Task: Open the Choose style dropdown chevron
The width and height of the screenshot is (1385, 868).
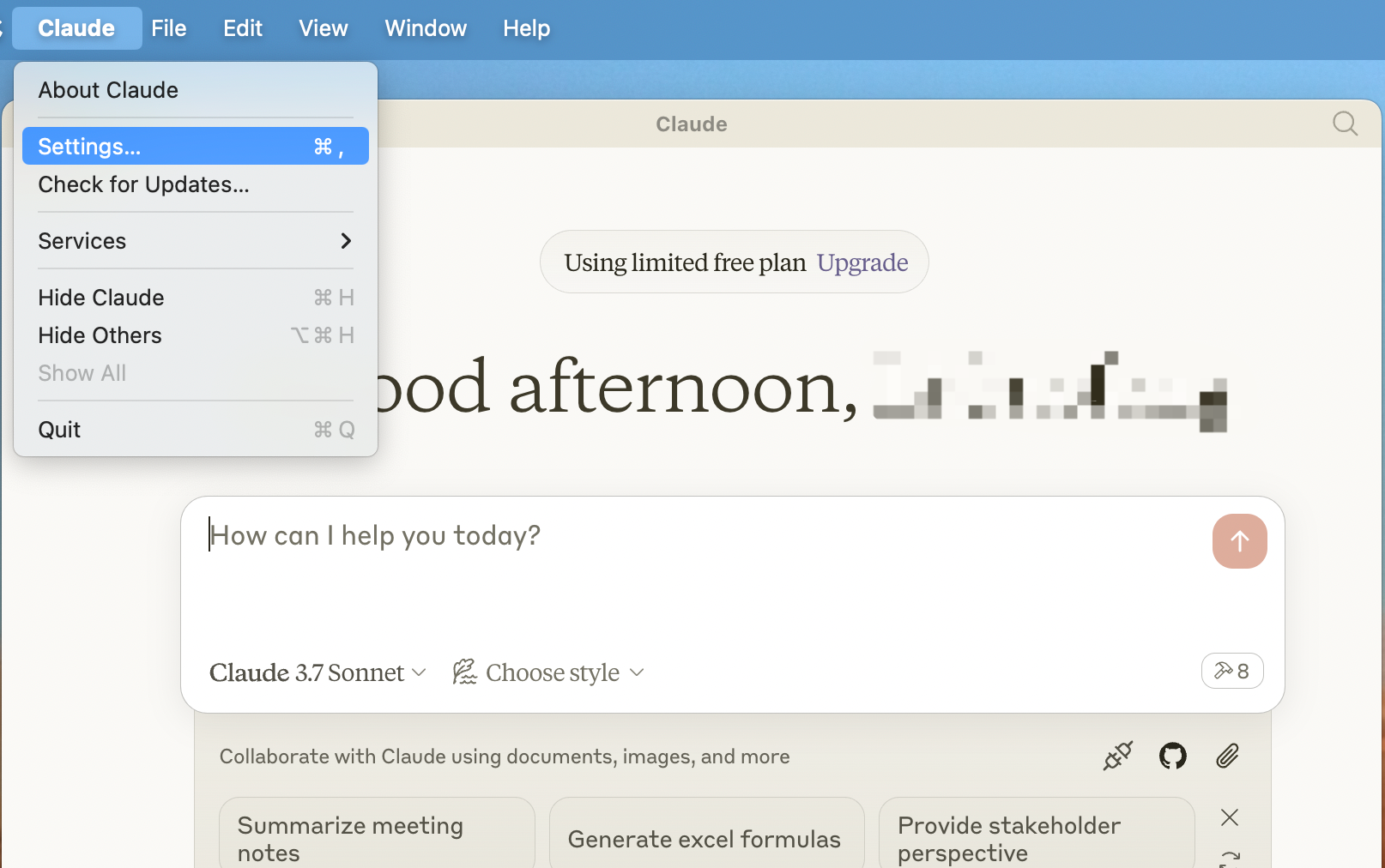Action: pyautogui.click(x=637, y=672)
